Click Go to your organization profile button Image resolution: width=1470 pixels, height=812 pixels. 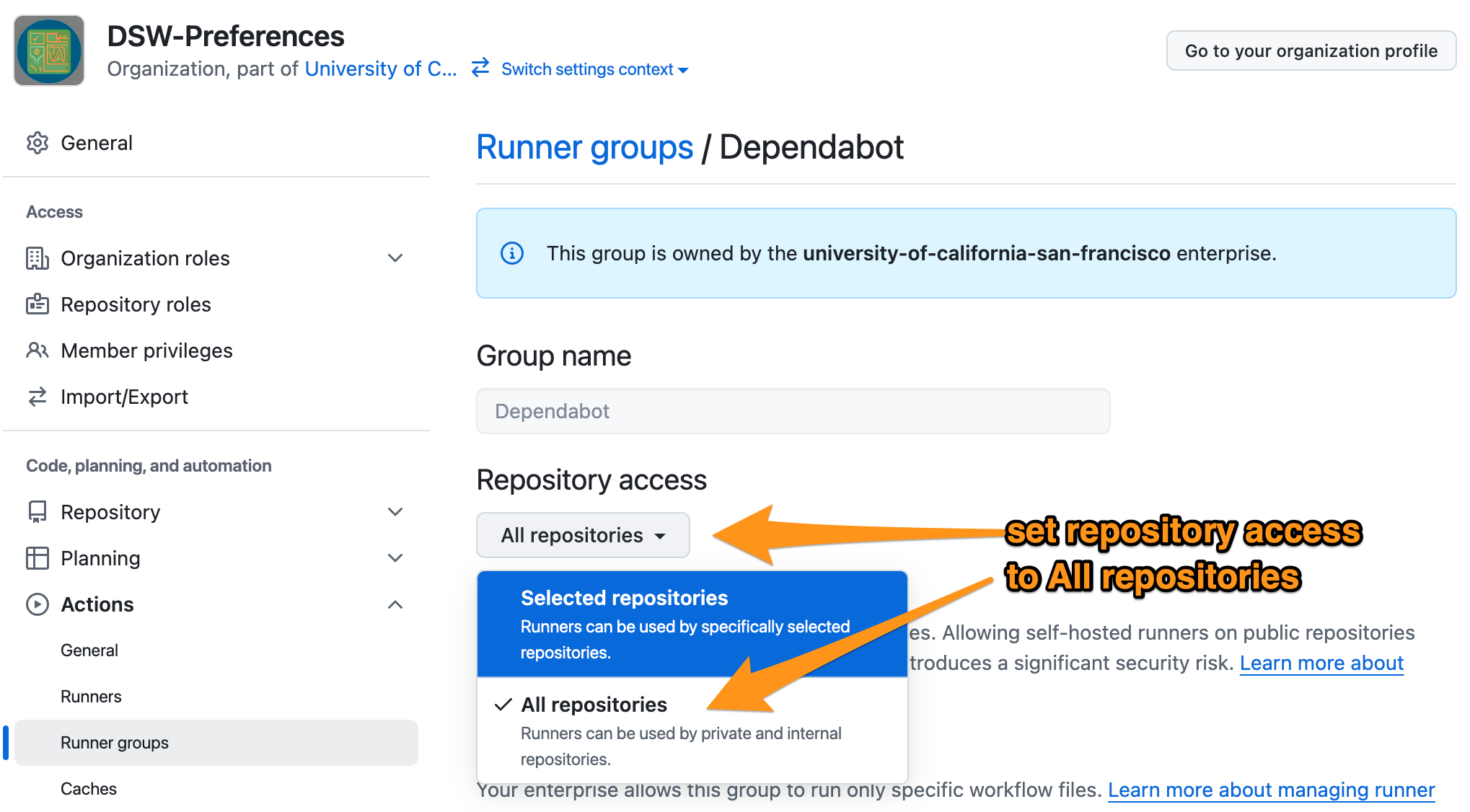[x=1311, y=50]
